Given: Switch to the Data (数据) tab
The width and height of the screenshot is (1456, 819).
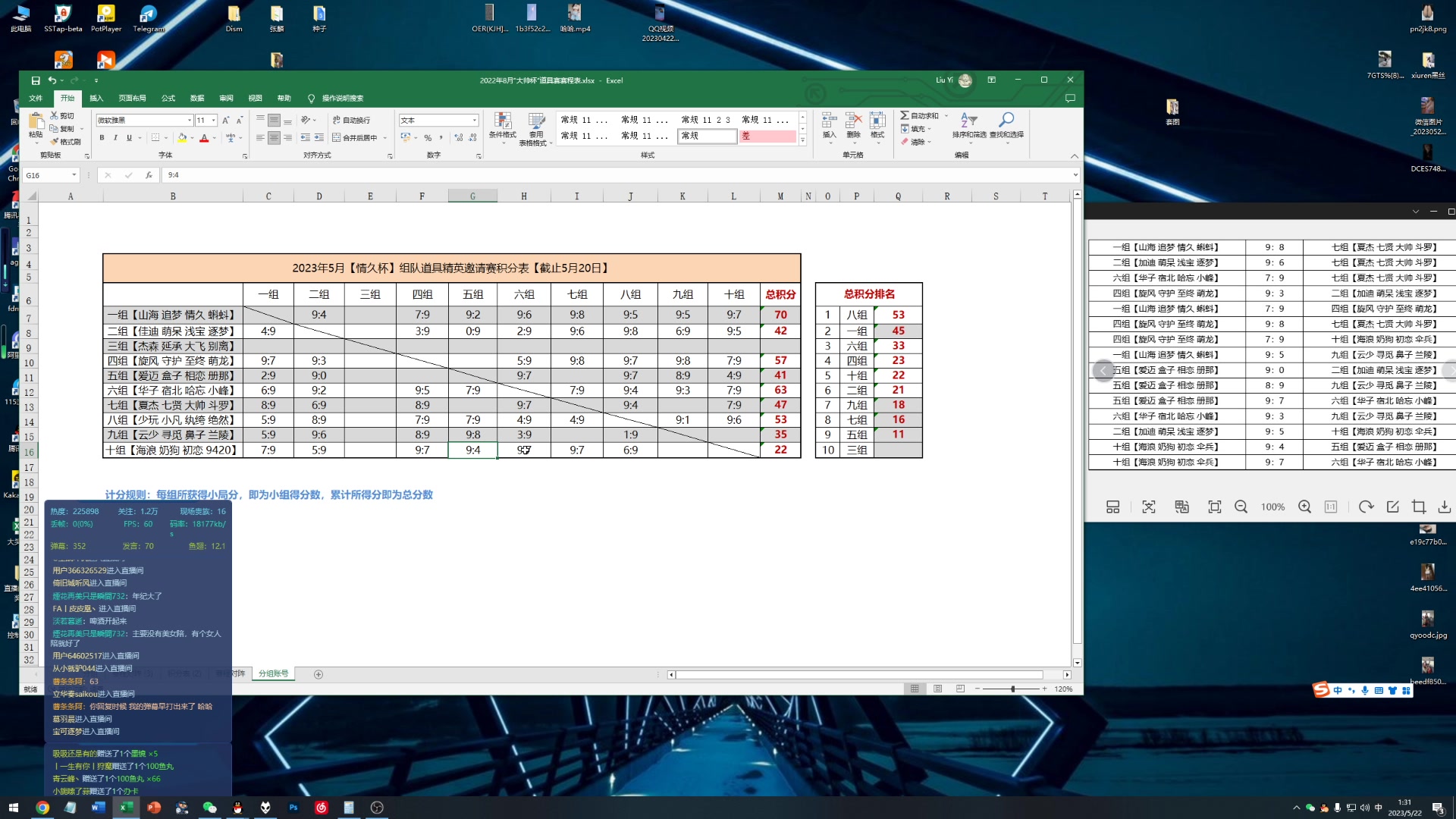Looking at the screenshot, I should click(x=197, y=99).
